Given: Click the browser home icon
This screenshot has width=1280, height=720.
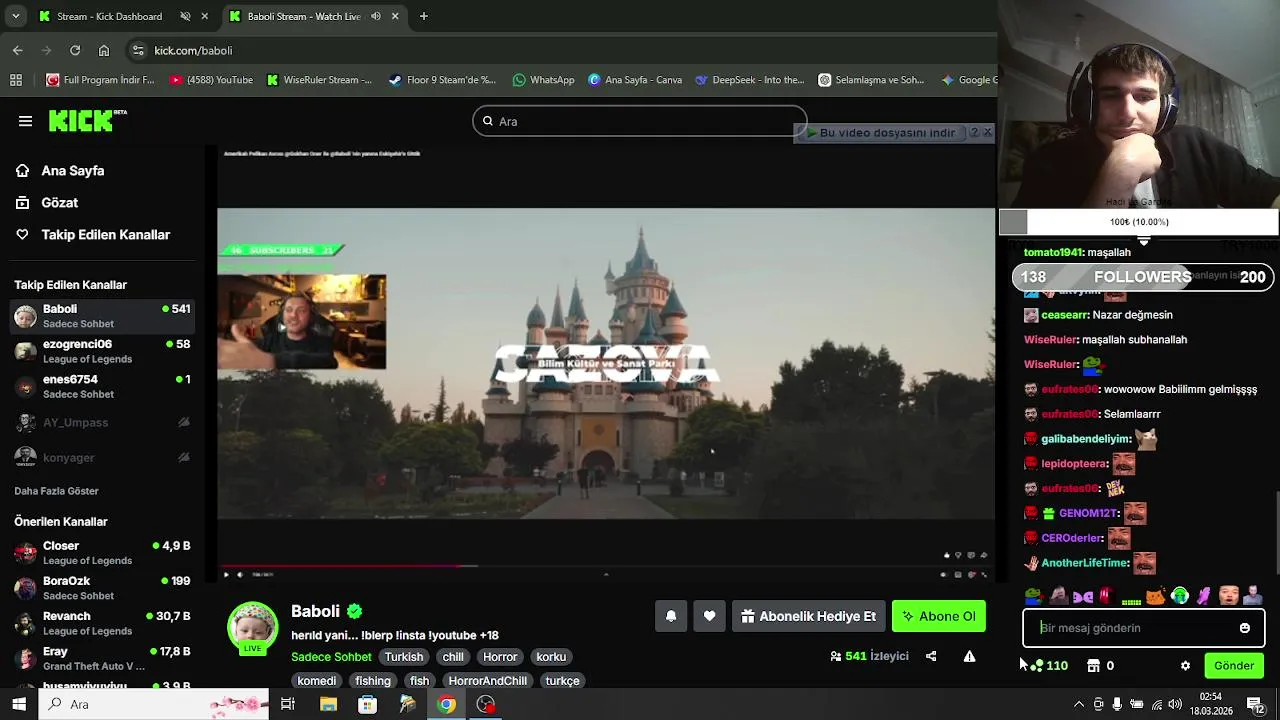Looking at the screenshot, I should pos(104,50).
